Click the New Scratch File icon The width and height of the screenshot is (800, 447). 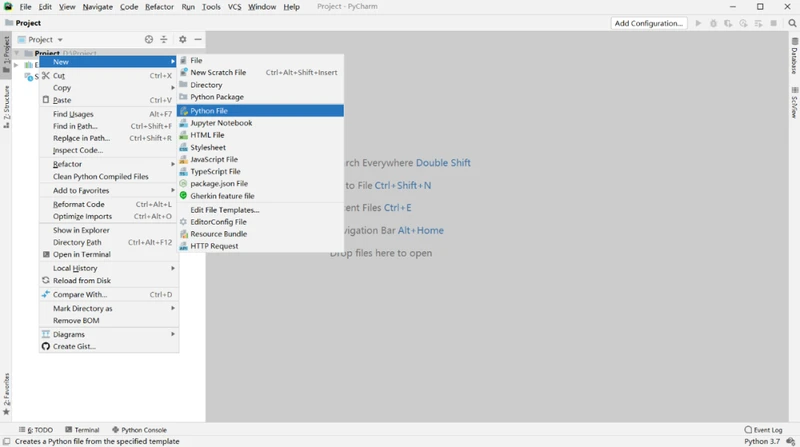(x=184, y=72)
